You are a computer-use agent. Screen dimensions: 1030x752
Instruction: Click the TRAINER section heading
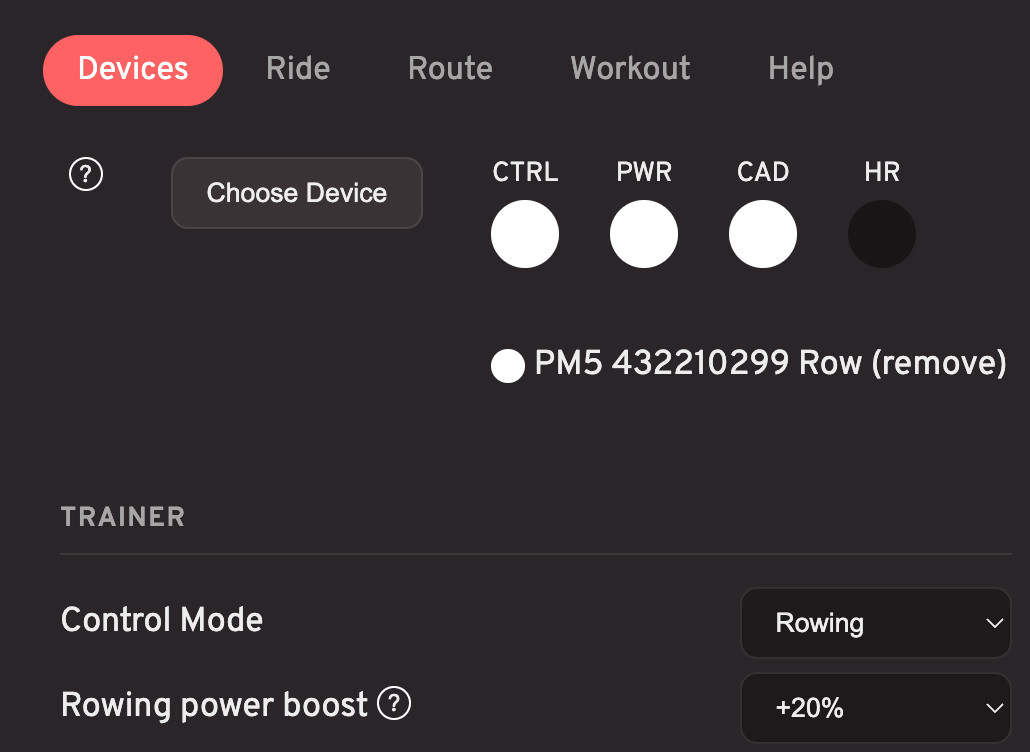point(123,517)
